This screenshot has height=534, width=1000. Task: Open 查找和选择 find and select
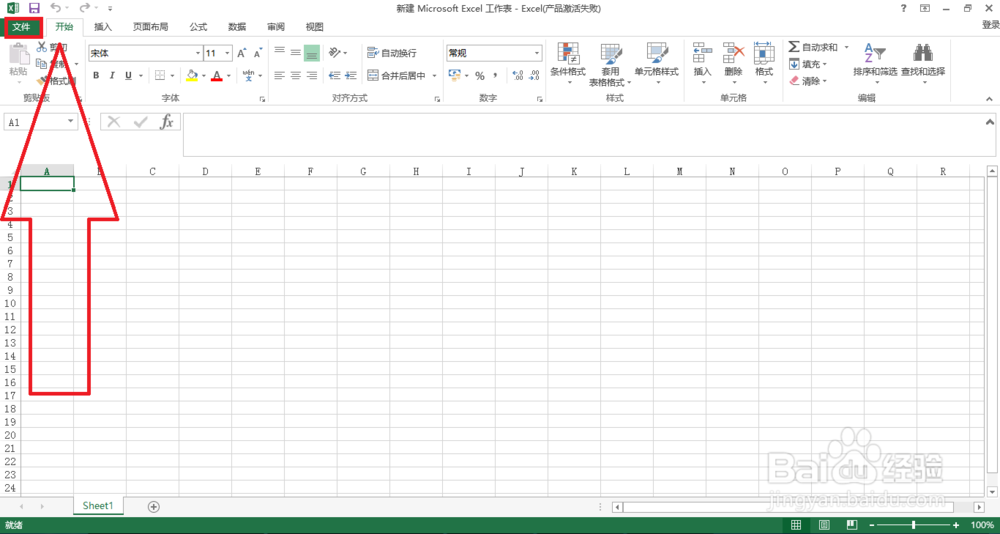(x=923, y=61)
